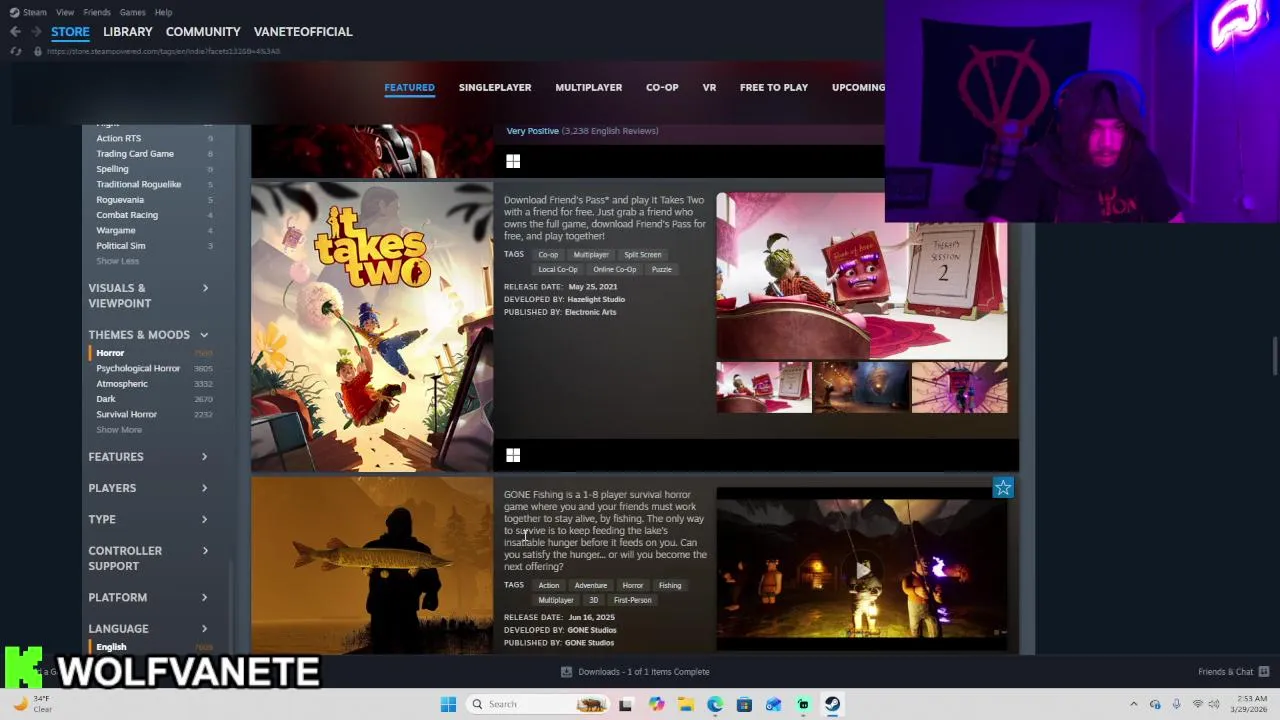Click Show Less under the genre list
The height and width of the screenshot is (720, 1280).
pyautogui.click(x=117, y=261)
